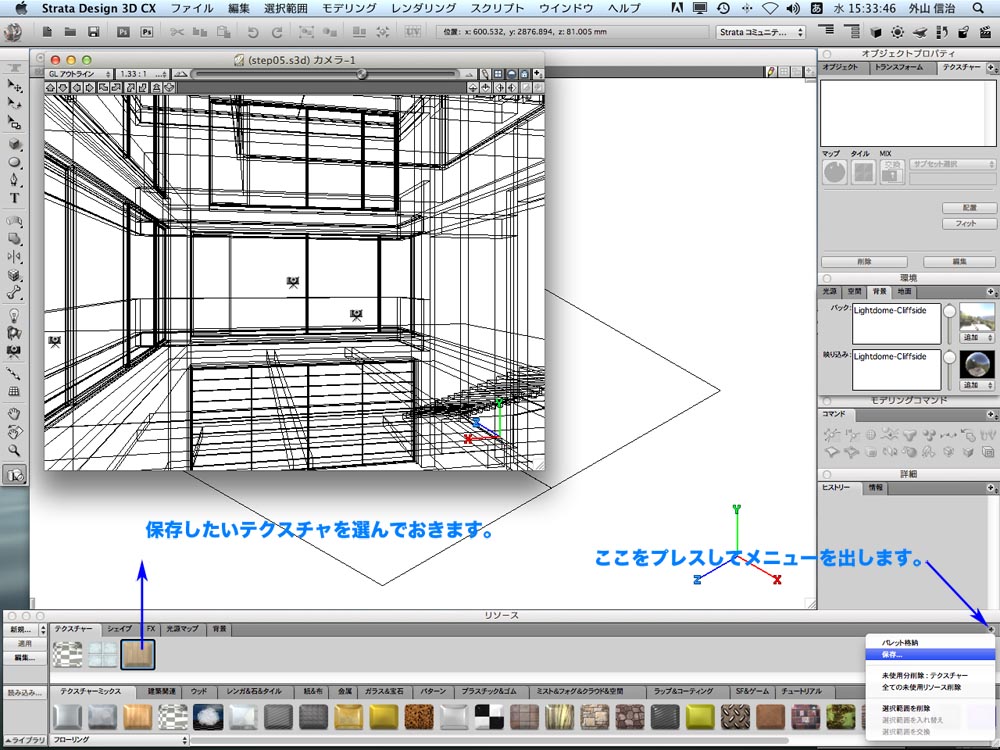Select the Hand pan tool
This screenshot has height=750, width=1000.
[14, 414]
